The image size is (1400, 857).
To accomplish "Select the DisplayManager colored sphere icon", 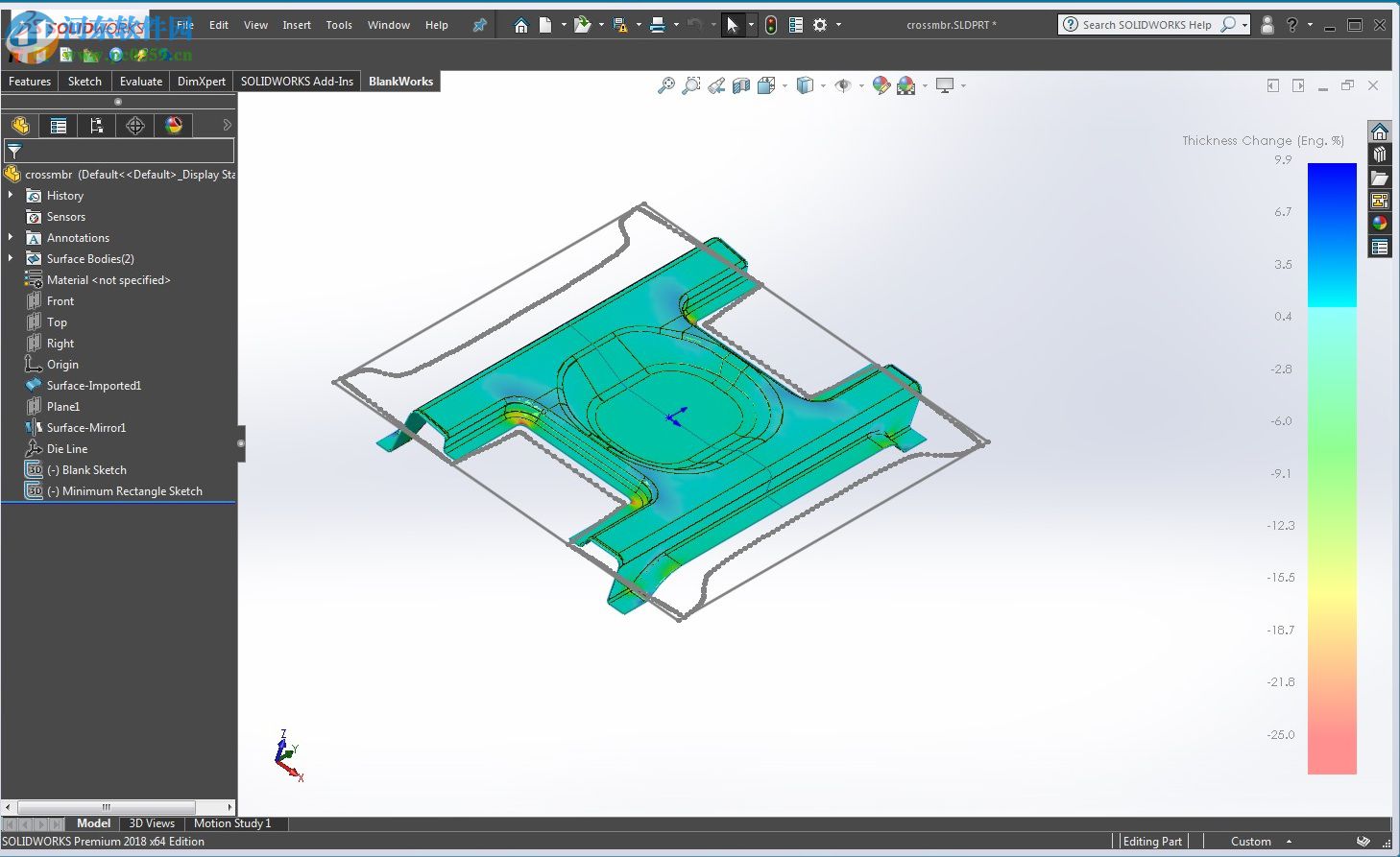I will (174, 125).
